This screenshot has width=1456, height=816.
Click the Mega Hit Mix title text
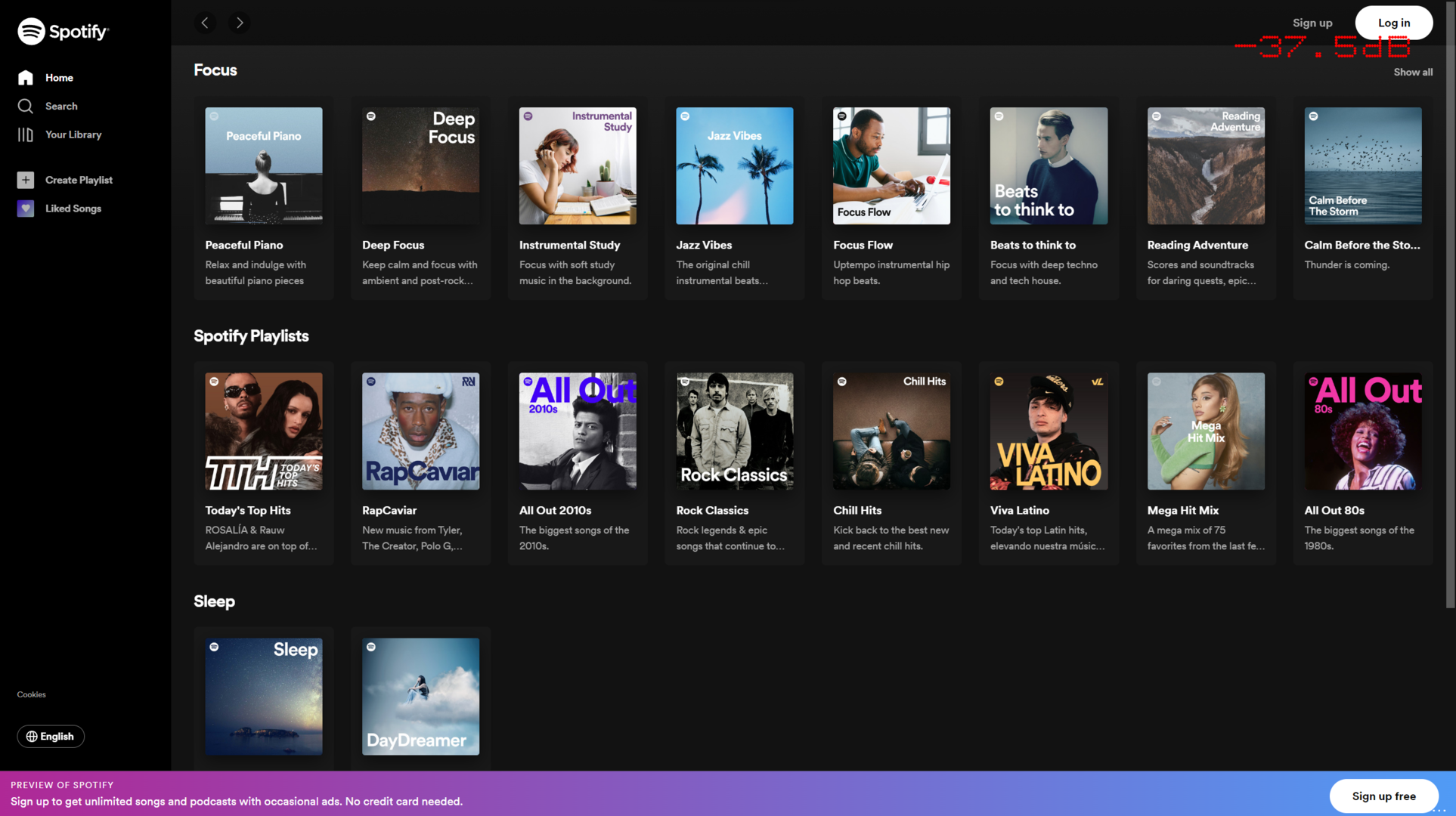click(x=1182, y=511)
